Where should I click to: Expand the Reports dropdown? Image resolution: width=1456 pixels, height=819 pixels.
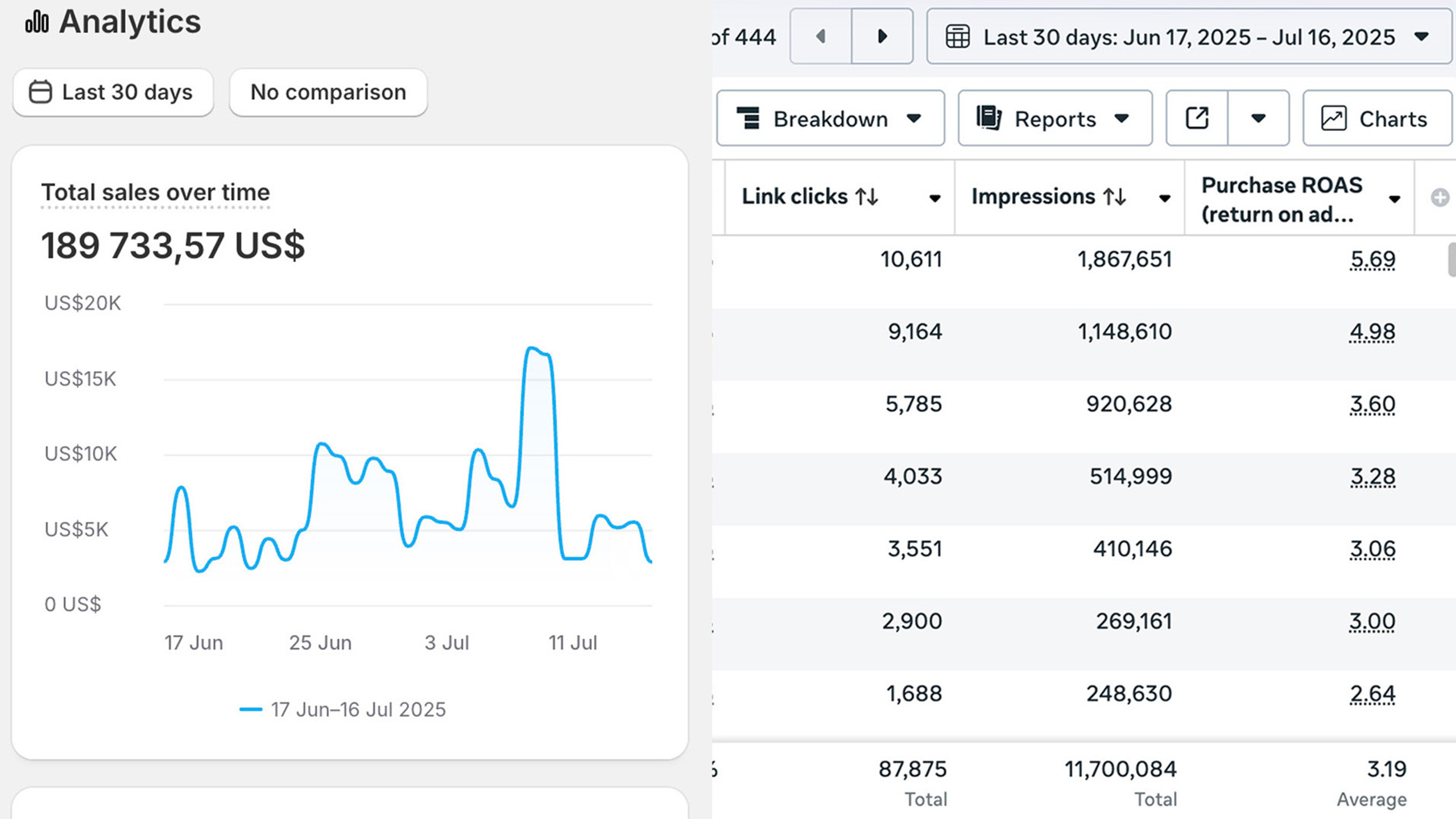[x=1055, y=118]
